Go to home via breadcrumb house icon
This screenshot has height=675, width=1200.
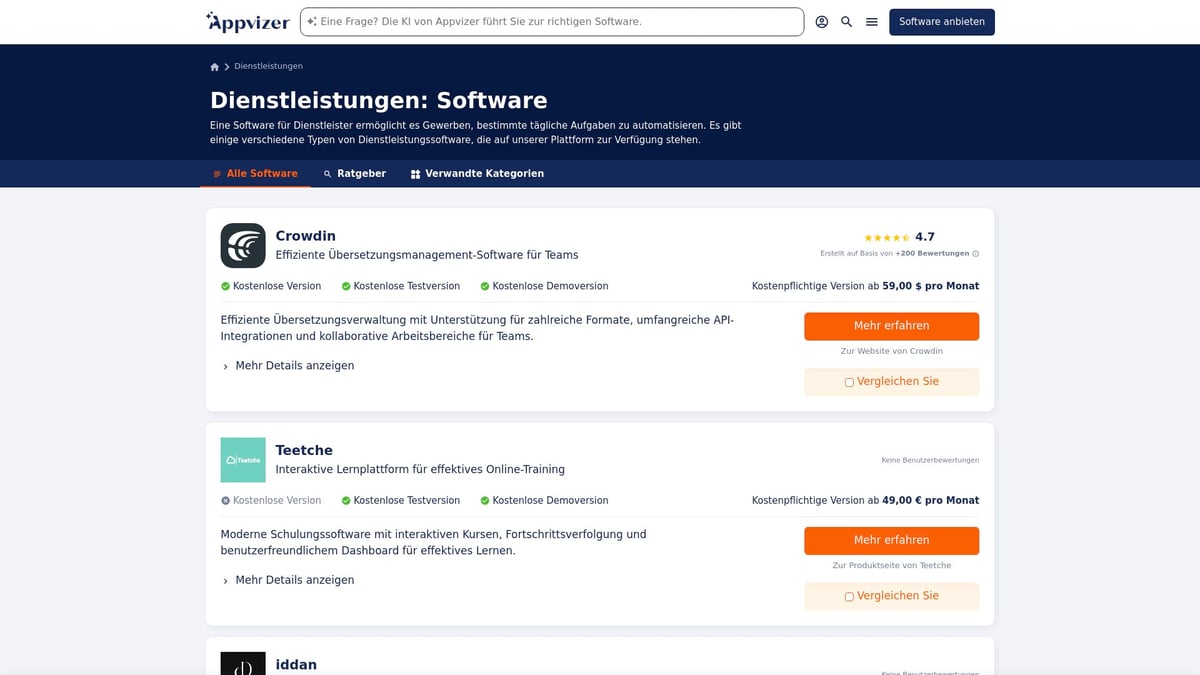[x=215, y=67]
